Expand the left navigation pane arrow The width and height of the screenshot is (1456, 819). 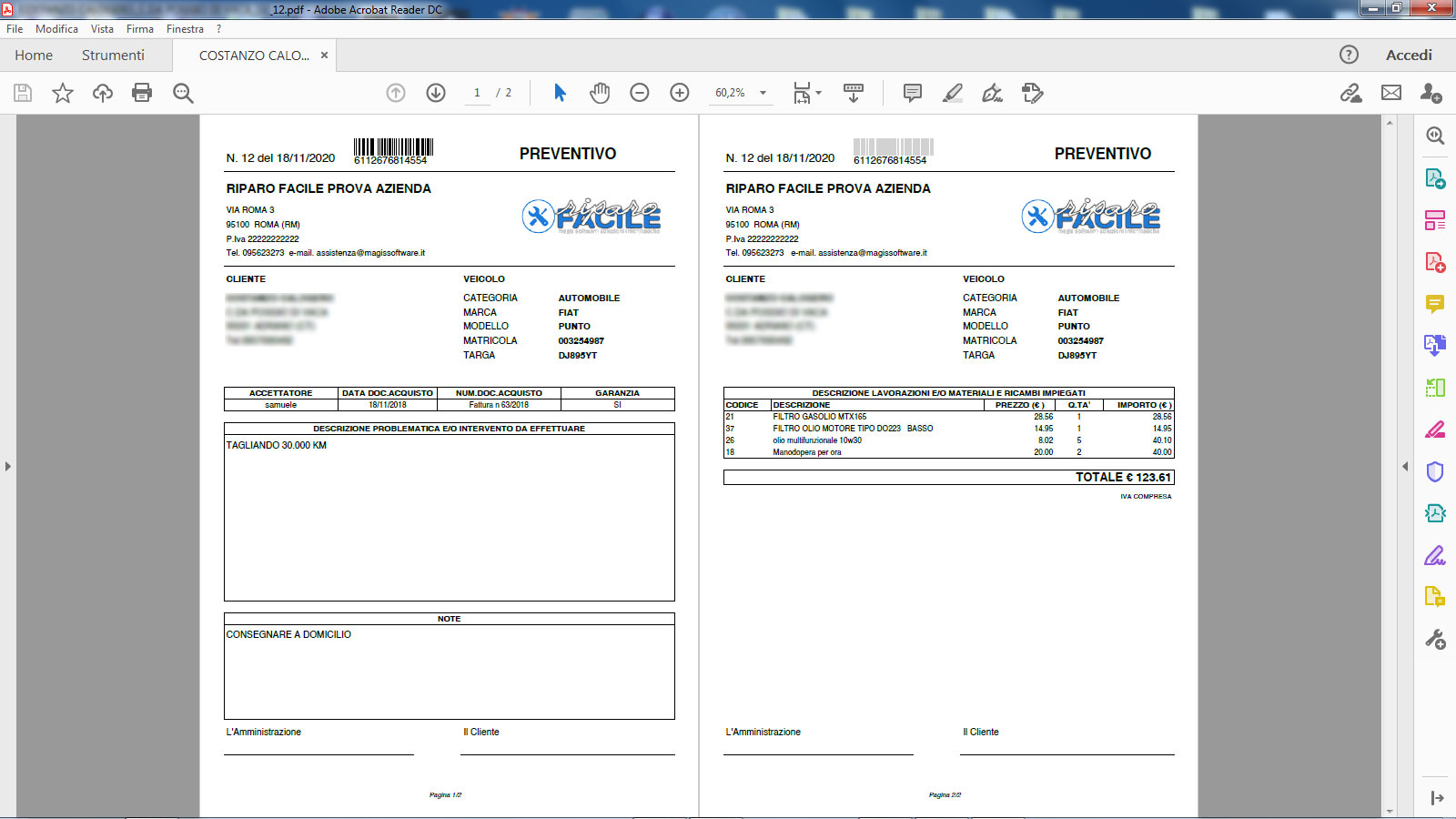click(x=7, y=466)
